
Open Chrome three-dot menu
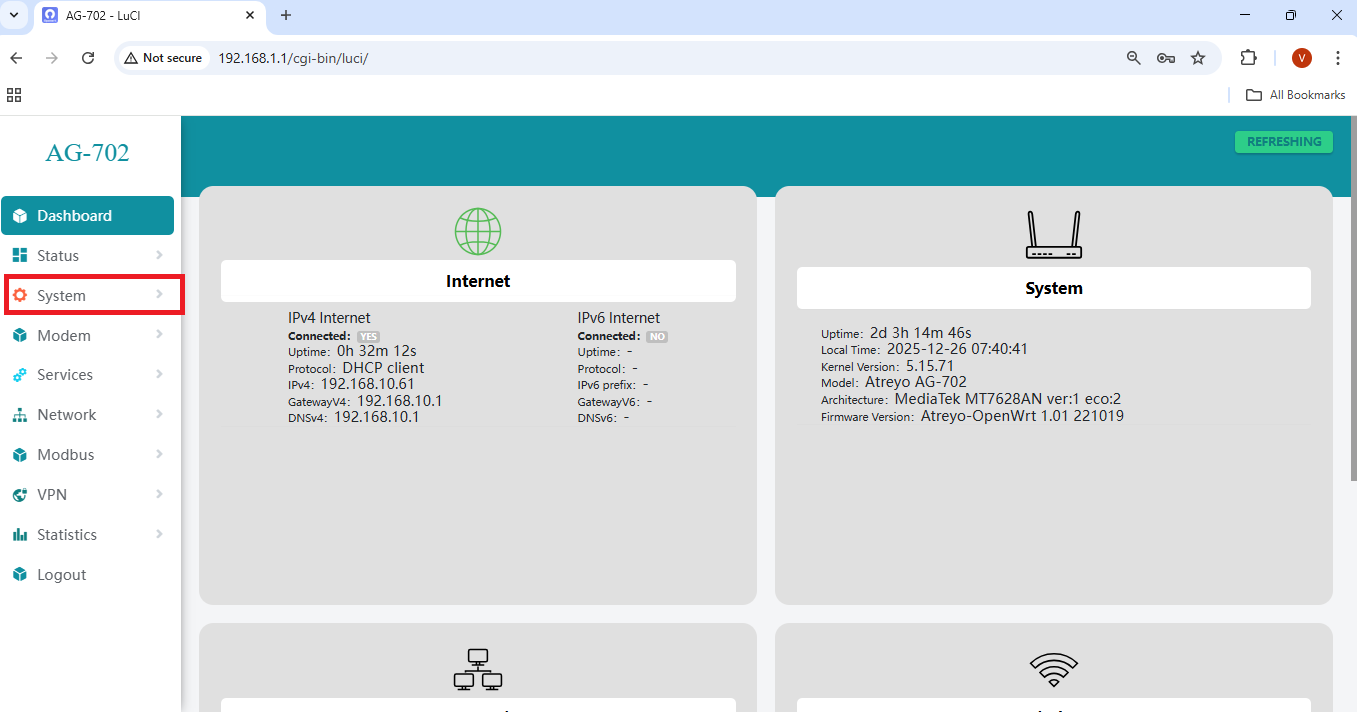[1337, 58]
